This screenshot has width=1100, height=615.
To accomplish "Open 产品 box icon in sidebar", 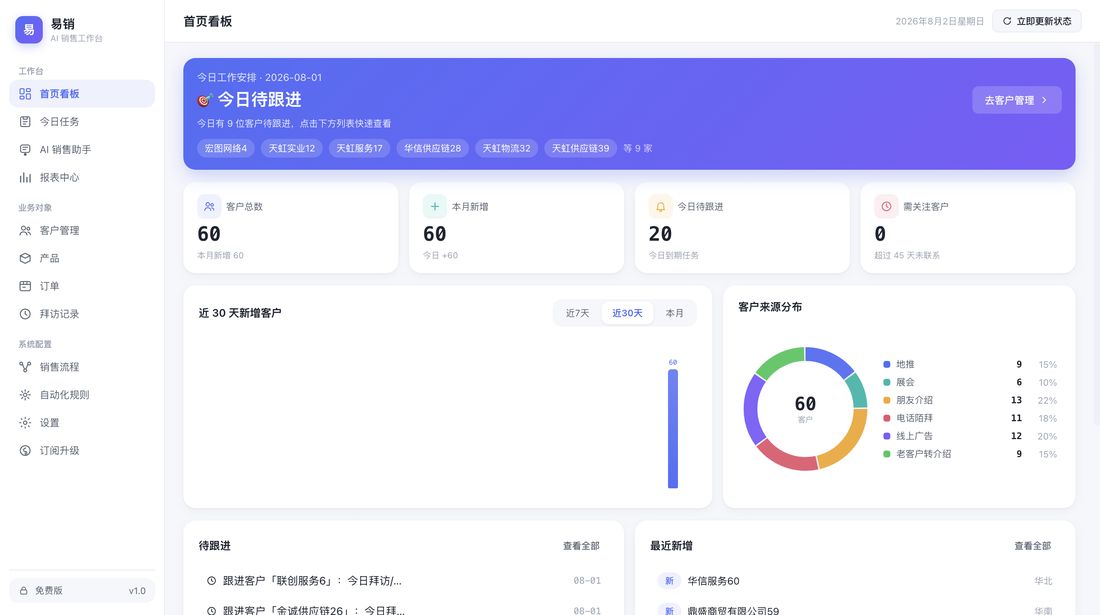I will (25, 258).
